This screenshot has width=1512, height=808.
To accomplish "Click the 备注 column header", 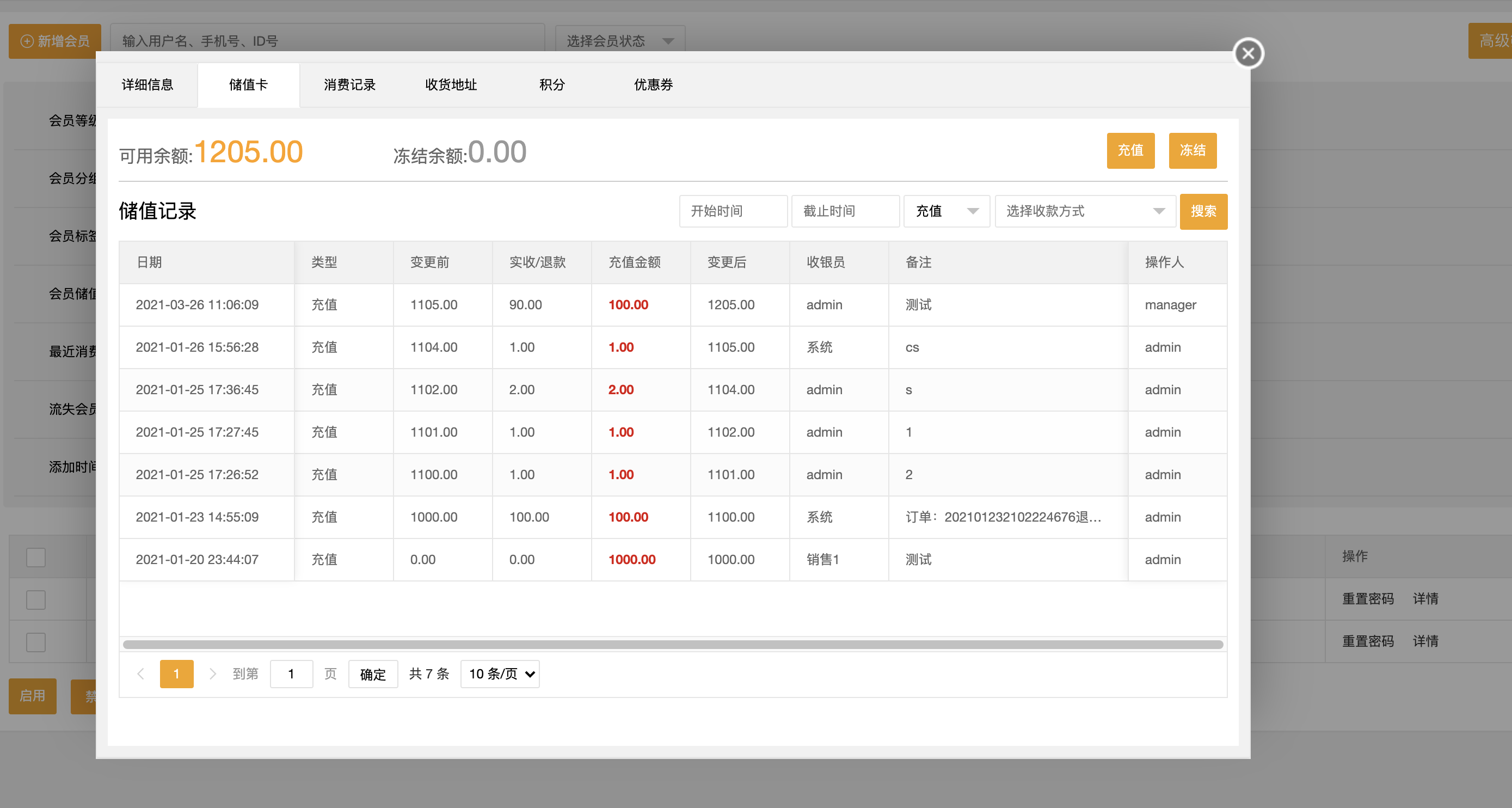I will (x=1009, y=262).
